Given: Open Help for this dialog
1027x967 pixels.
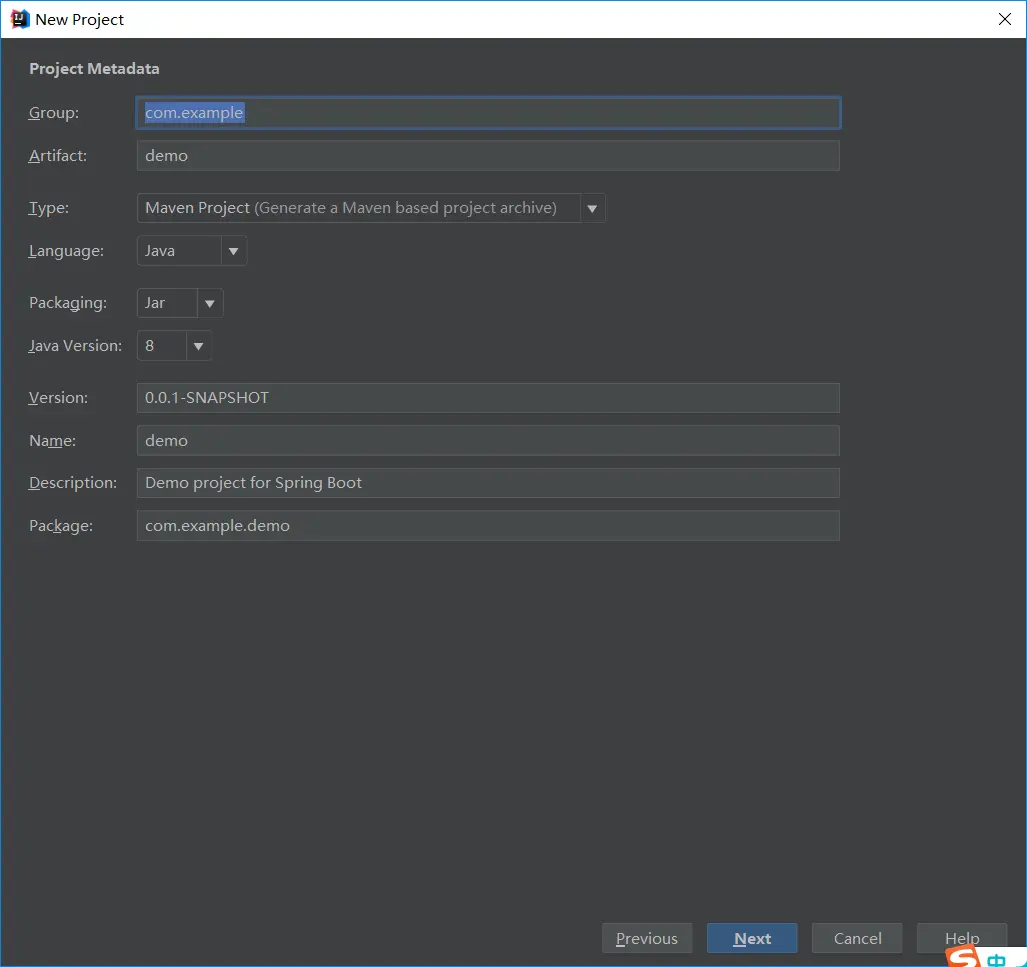Looking at the screenshot, I should click(962, 938).
